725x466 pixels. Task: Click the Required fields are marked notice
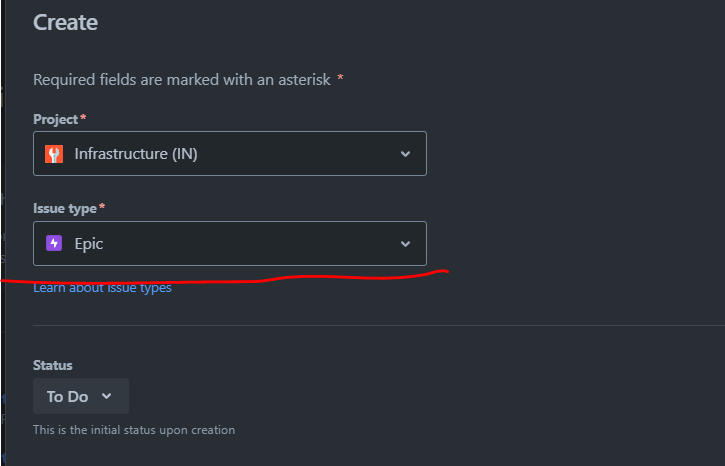click(x=182, y=80)
